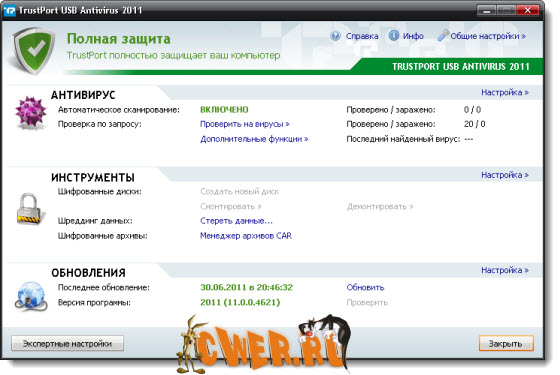This screenshot has height=375, width=560.
Task: Click the padlock icon in Tools section
Action: 30,209
